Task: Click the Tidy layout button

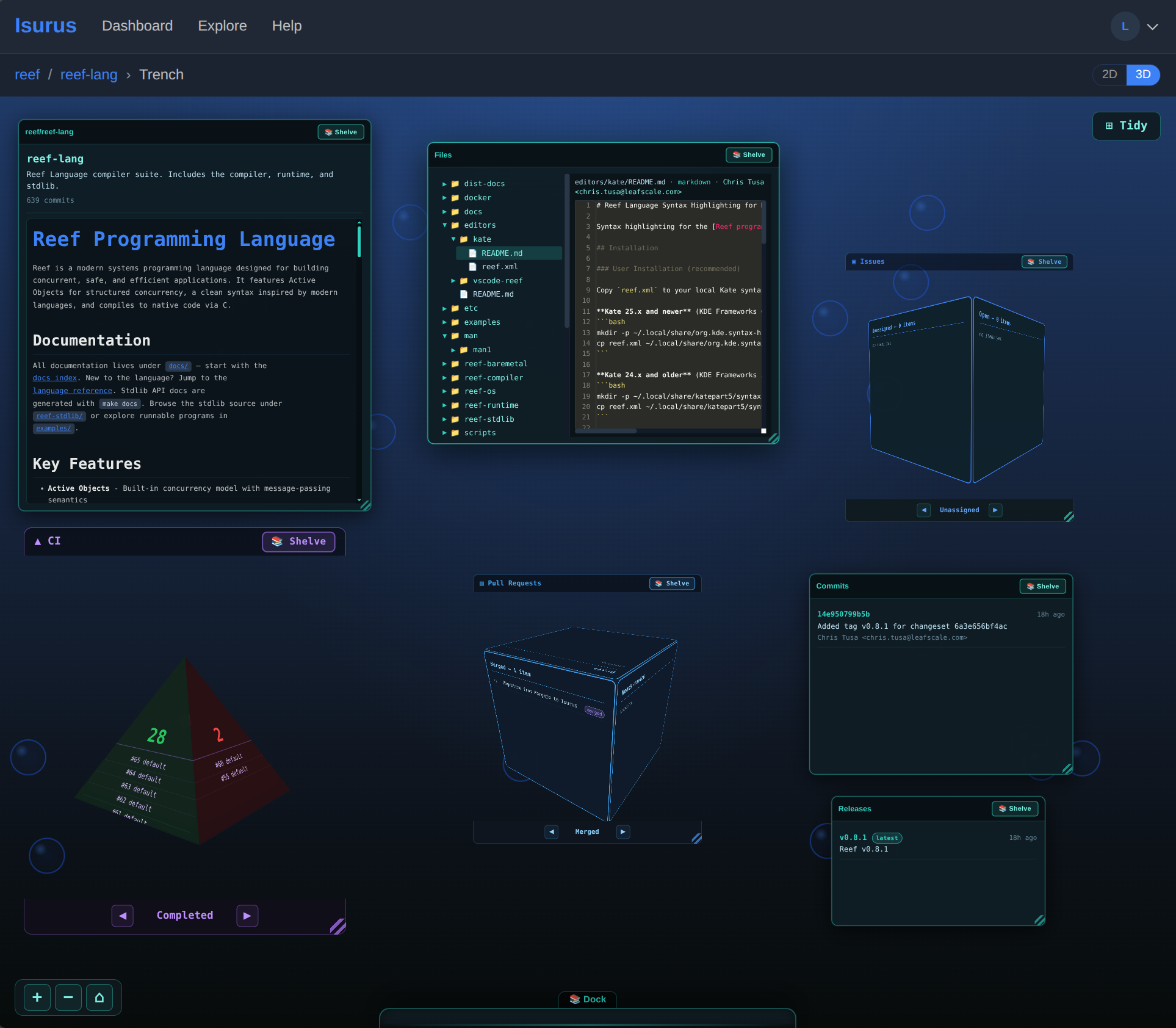Action: pyautogui.click(x=1126, y=126)
